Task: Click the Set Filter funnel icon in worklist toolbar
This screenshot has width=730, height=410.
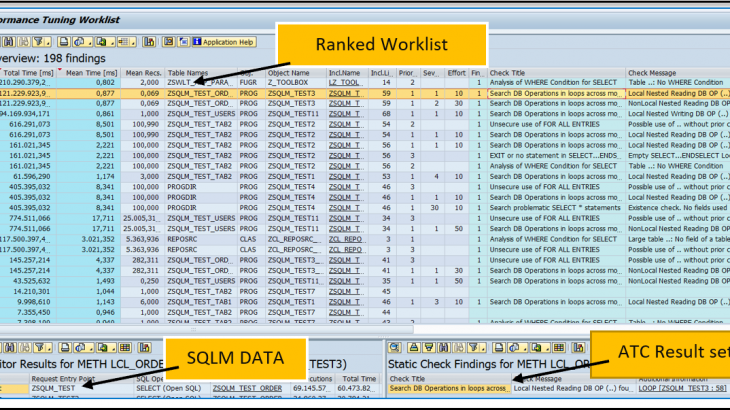Action: [39, 42]
